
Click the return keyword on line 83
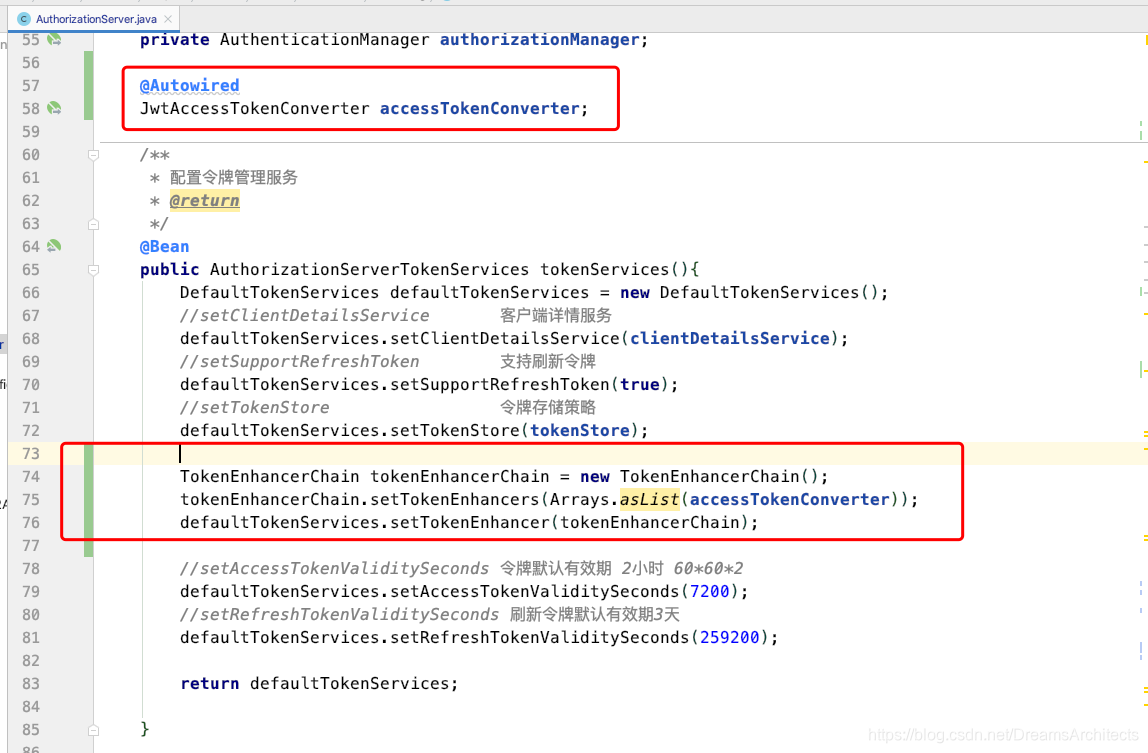209,683
